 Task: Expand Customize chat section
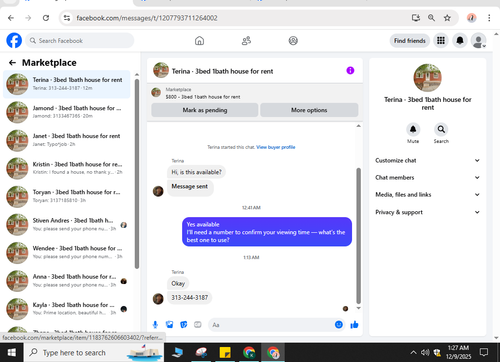tap(428, 160)
